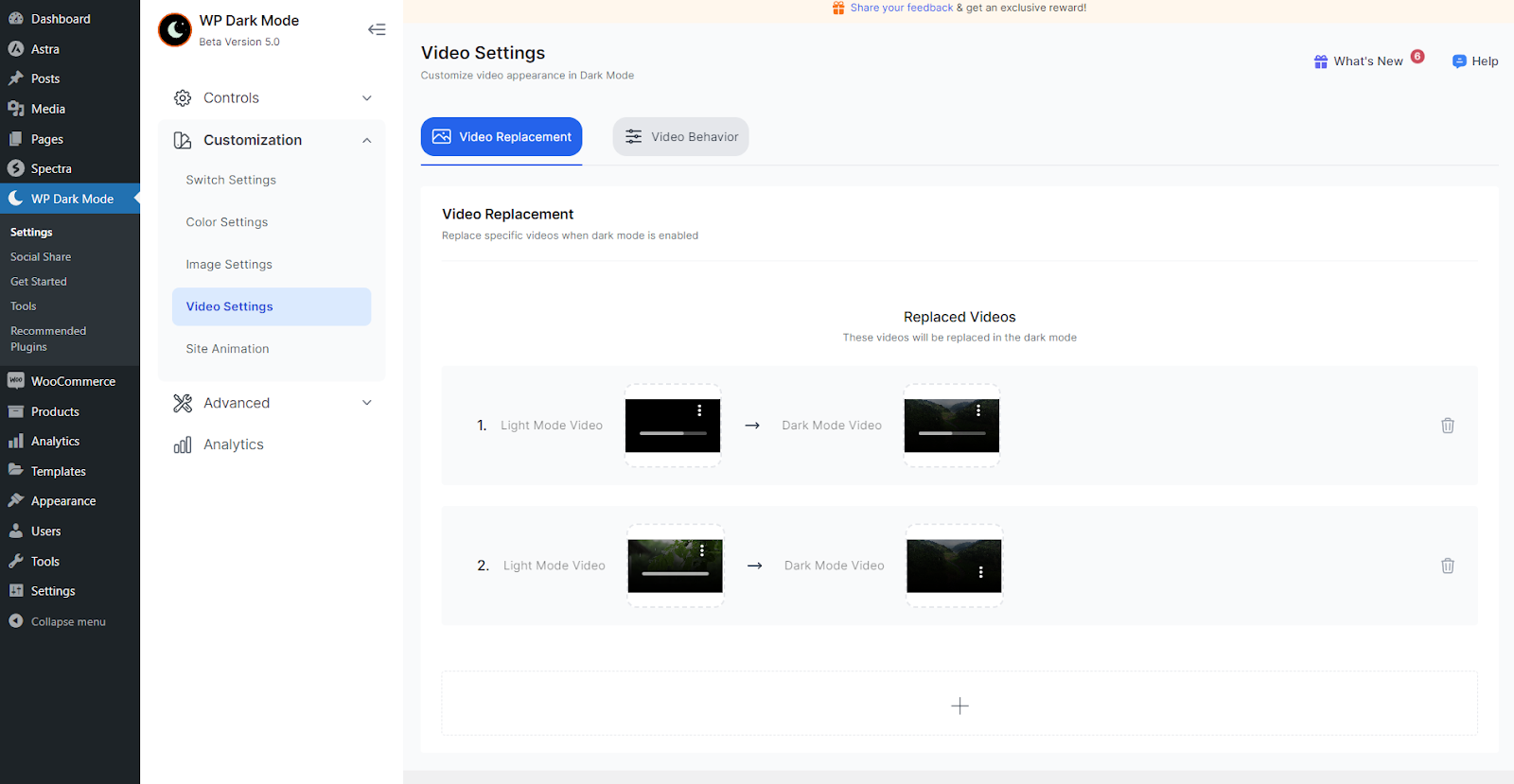Click the WP Dark Mode admin menu item
This screenshot has width=1514, height=784.
click(x=70, y=199)
